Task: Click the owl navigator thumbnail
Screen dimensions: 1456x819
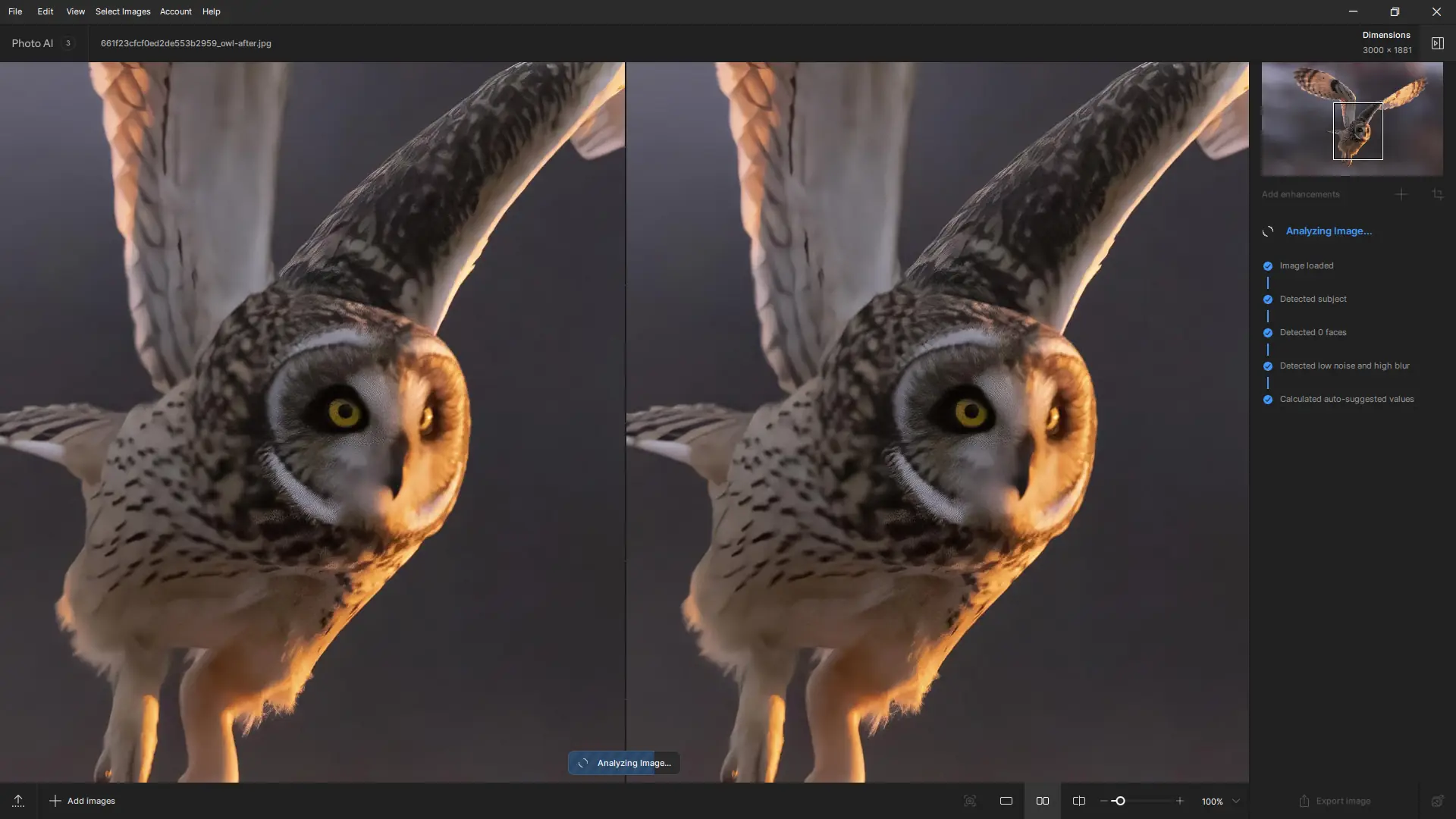Action: pyautogui.click(x=1351, y=119)
